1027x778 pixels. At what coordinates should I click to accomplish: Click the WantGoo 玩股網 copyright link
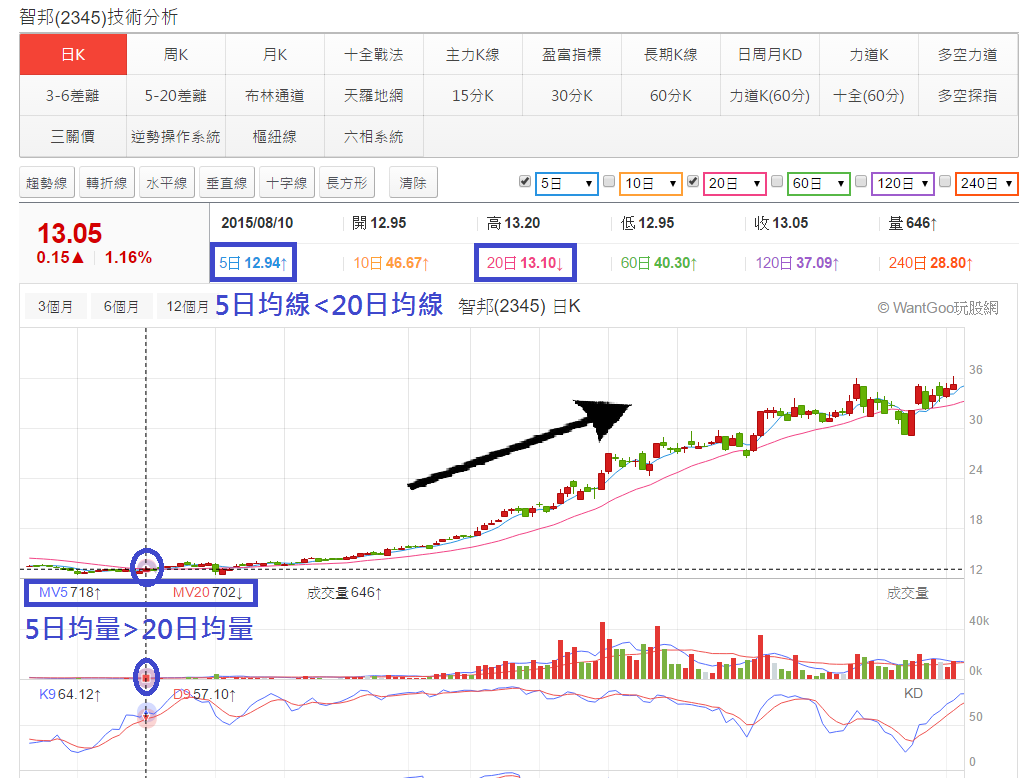pyautogui.click(x=937, y=306)
